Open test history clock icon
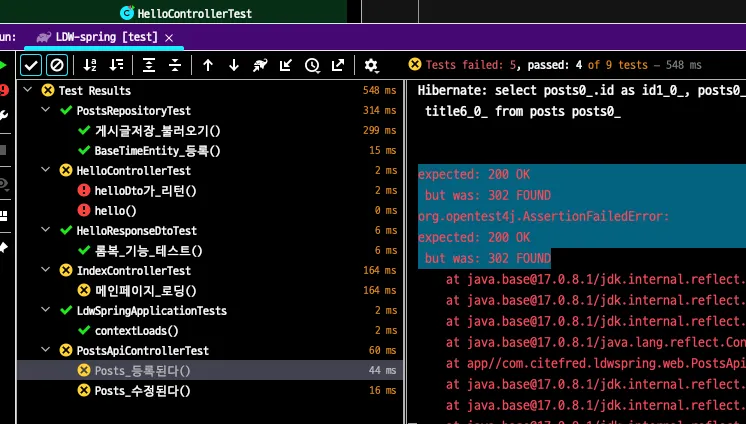Viewport: 746px width, 424px height. [312, 65]
